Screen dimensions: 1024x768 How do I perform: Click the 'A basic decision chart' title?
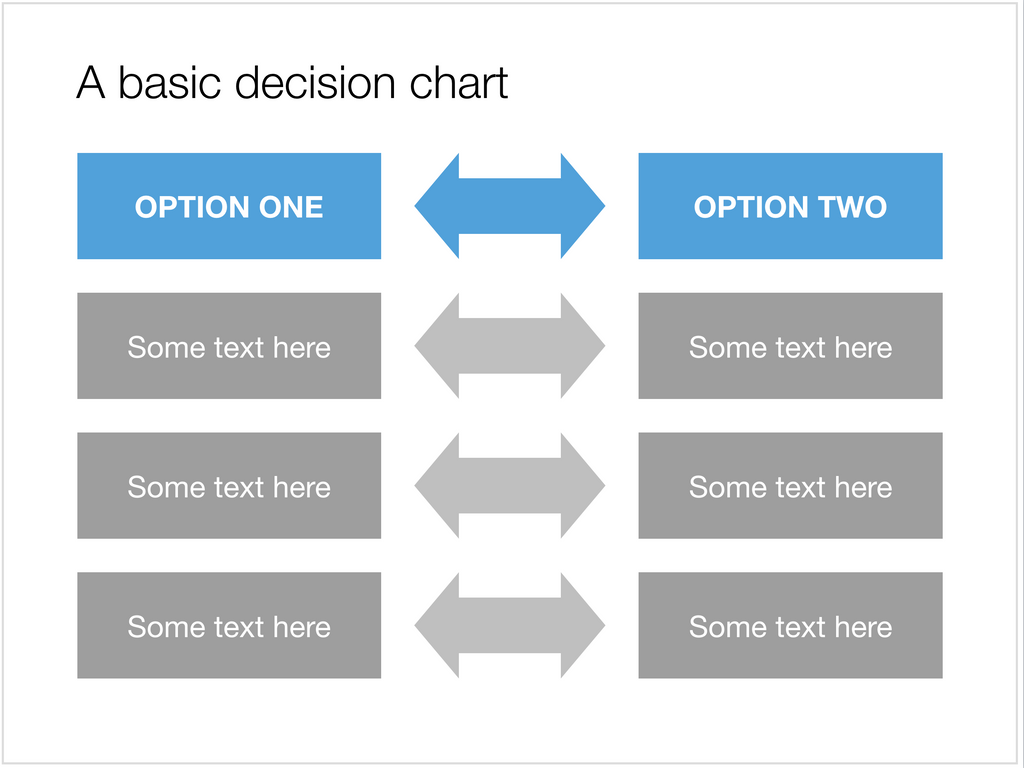(292, 83)
